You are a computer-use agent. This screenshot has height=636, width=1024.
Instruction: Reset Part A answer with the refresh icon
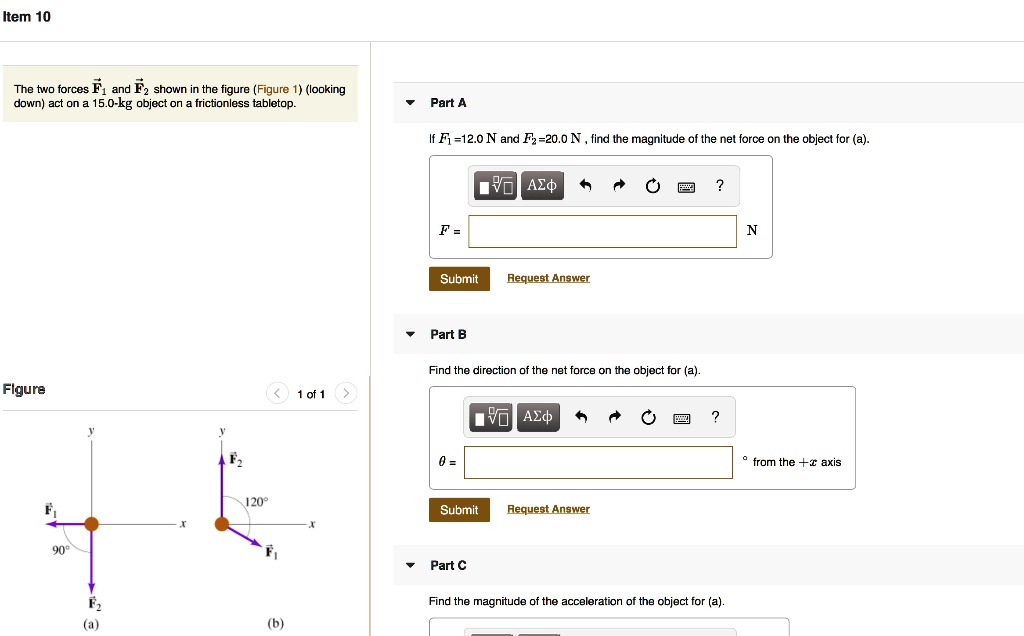pyautogui.click(x=653, y=185)
